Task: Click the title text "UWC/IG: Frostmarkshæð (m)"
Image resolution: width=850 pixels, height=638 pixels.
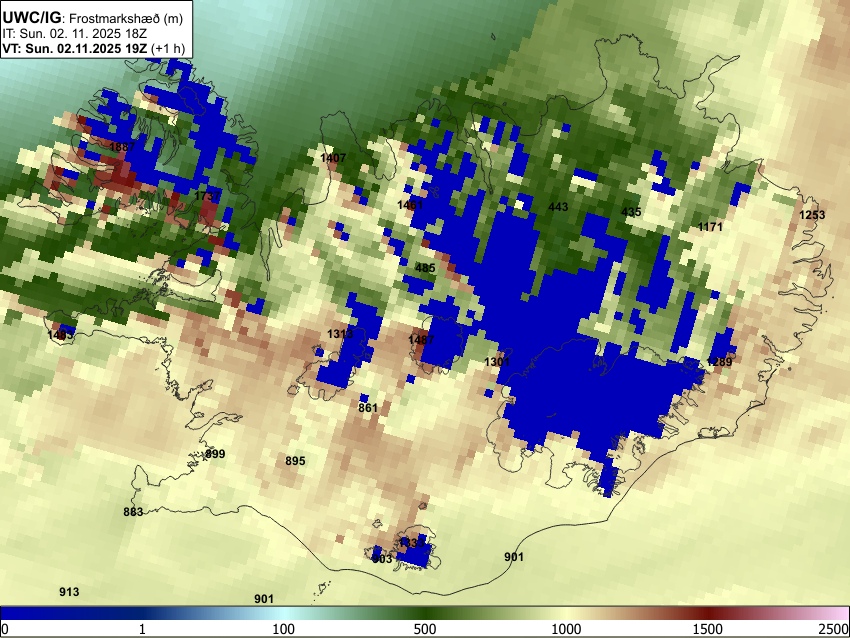Action: [93, 17]
